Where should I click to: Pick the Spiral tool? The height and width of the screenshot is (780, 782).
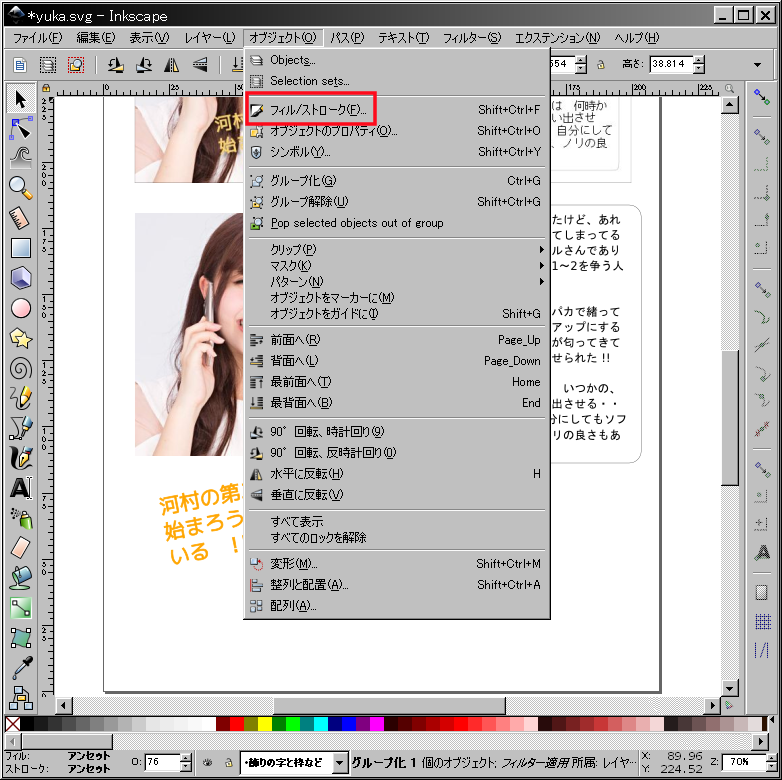point(20,369)
